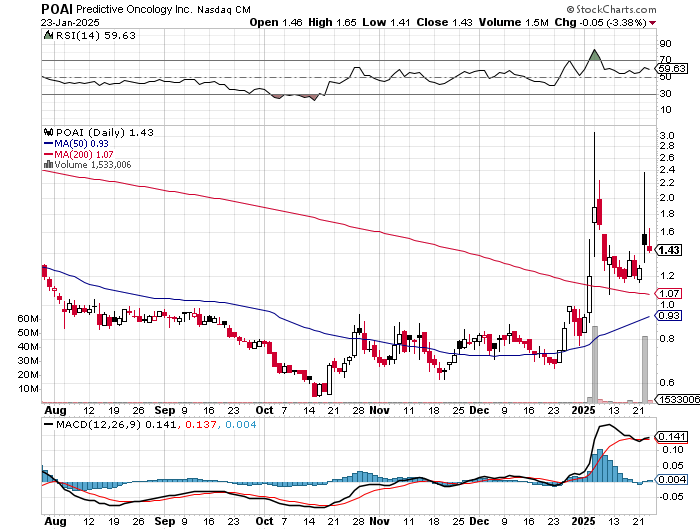Click the 59.63 RSI value tag on right axis
Screen dimensions: 700x530
pyautogui.click(x=672, y=68)
